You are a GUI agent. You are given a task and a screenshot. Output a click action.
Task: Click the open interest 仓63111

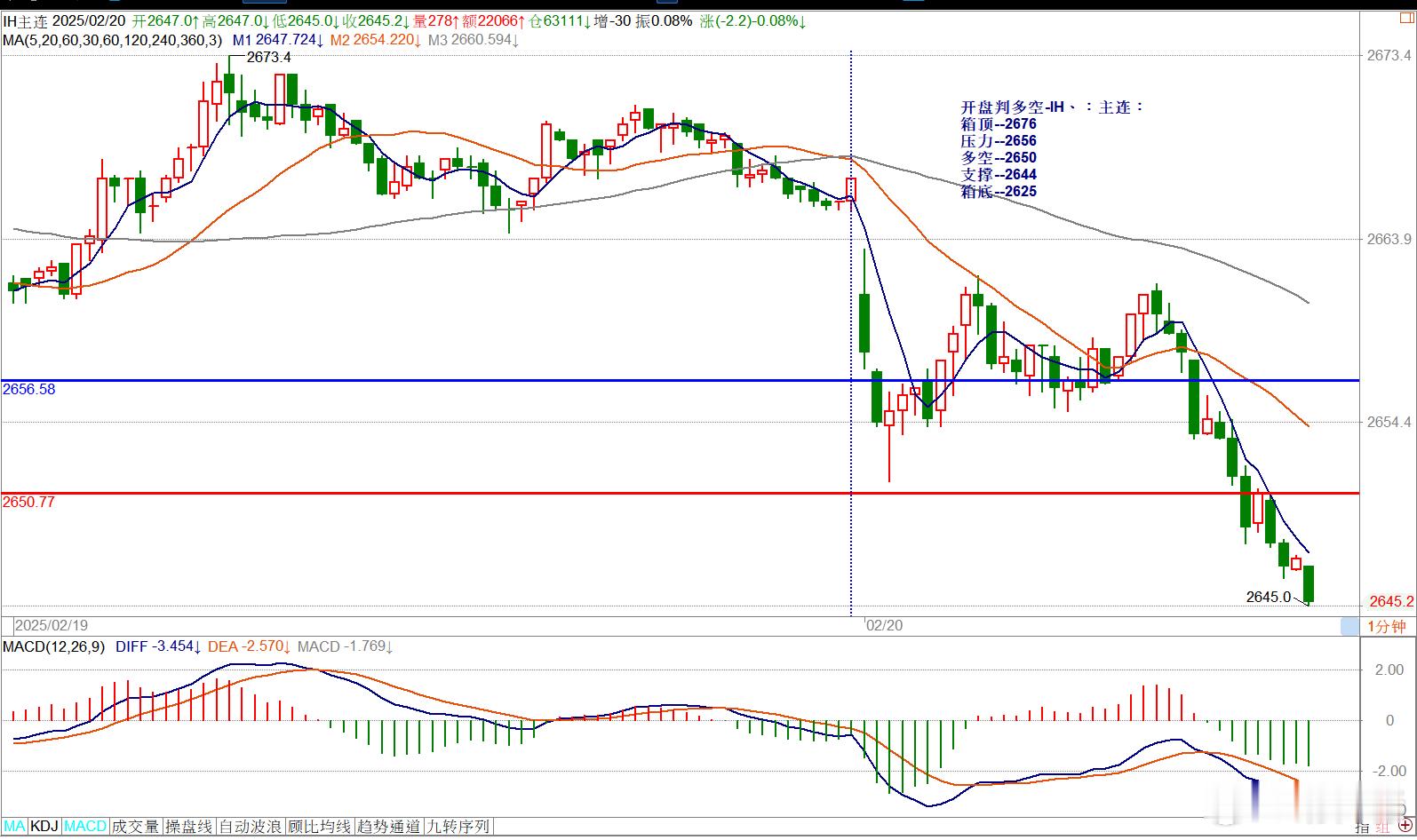(561, 21)
